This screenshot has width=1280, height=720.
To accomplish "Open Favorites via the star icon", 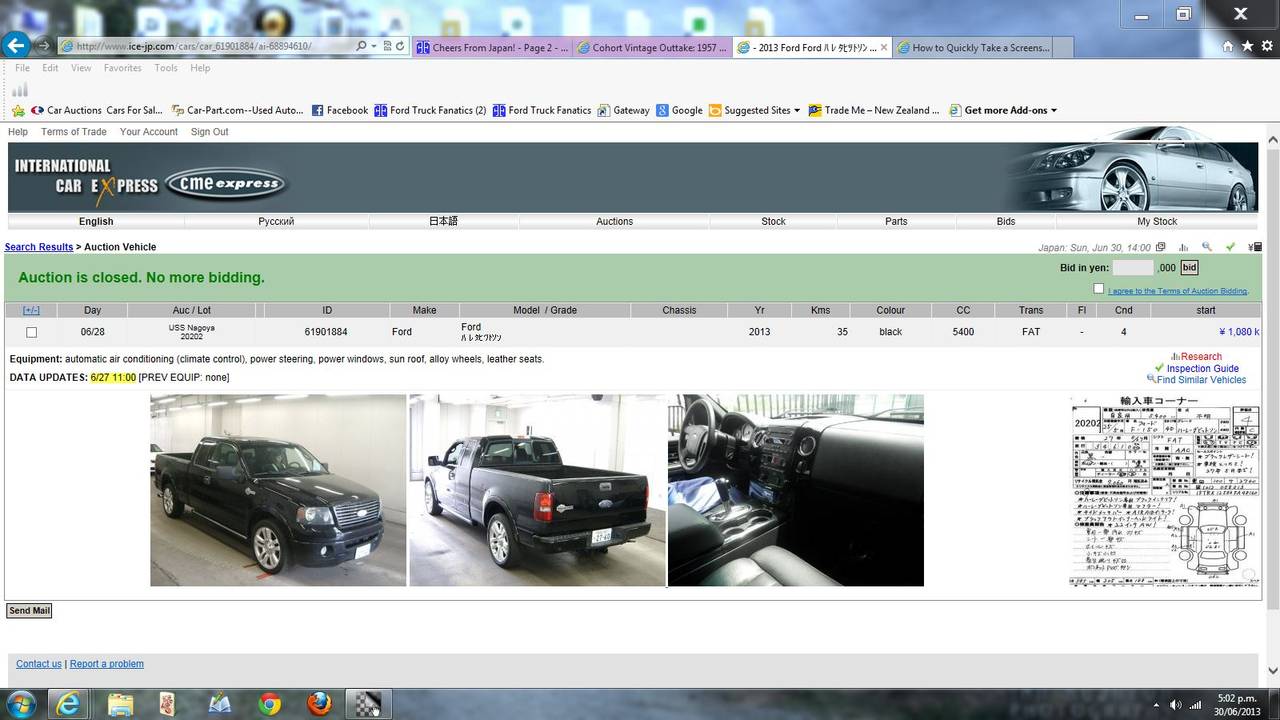I will coord(1247,46).
